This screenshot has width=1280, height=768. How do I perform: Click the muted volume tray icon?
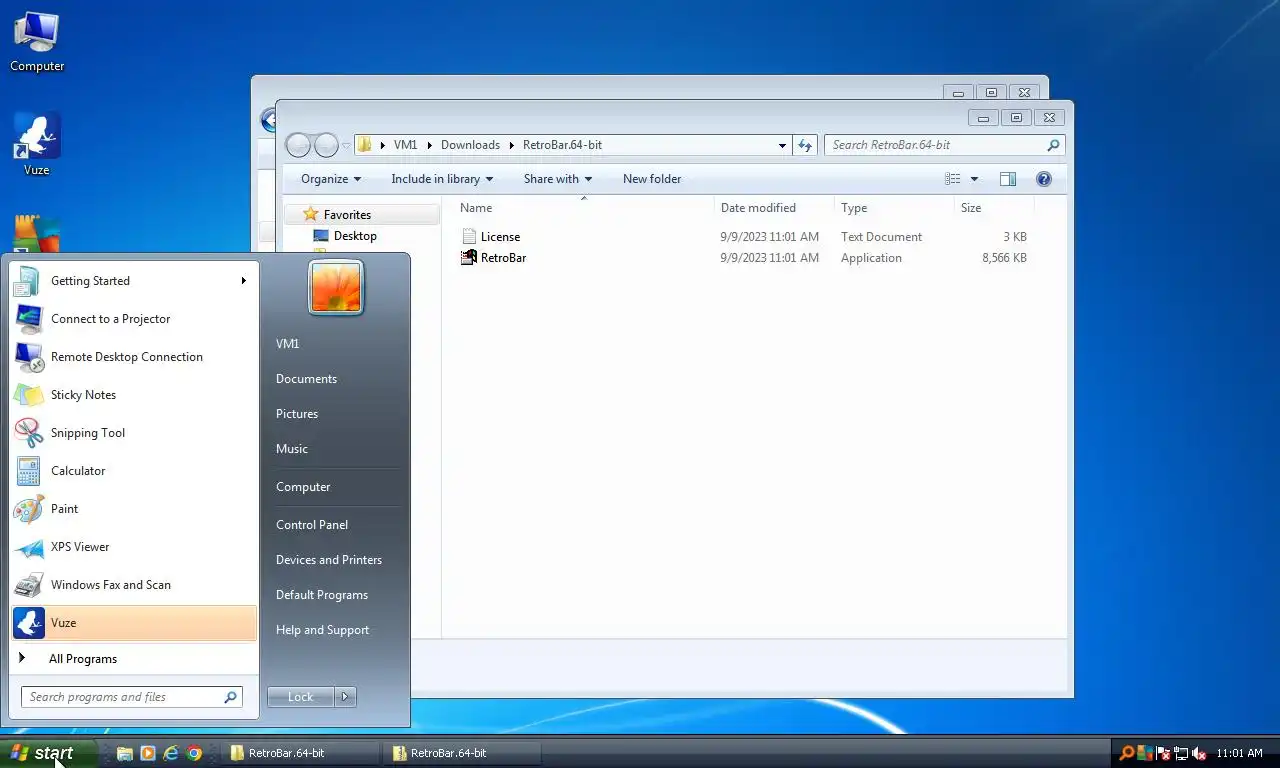coord(1199,753)
